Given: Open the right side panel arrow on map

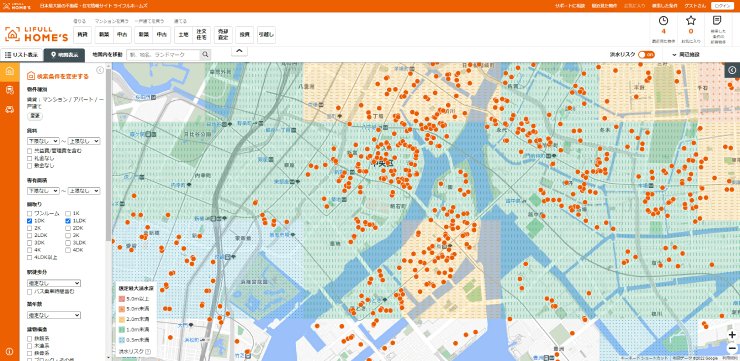Looking at the screenshot, I should coord(732,70).
